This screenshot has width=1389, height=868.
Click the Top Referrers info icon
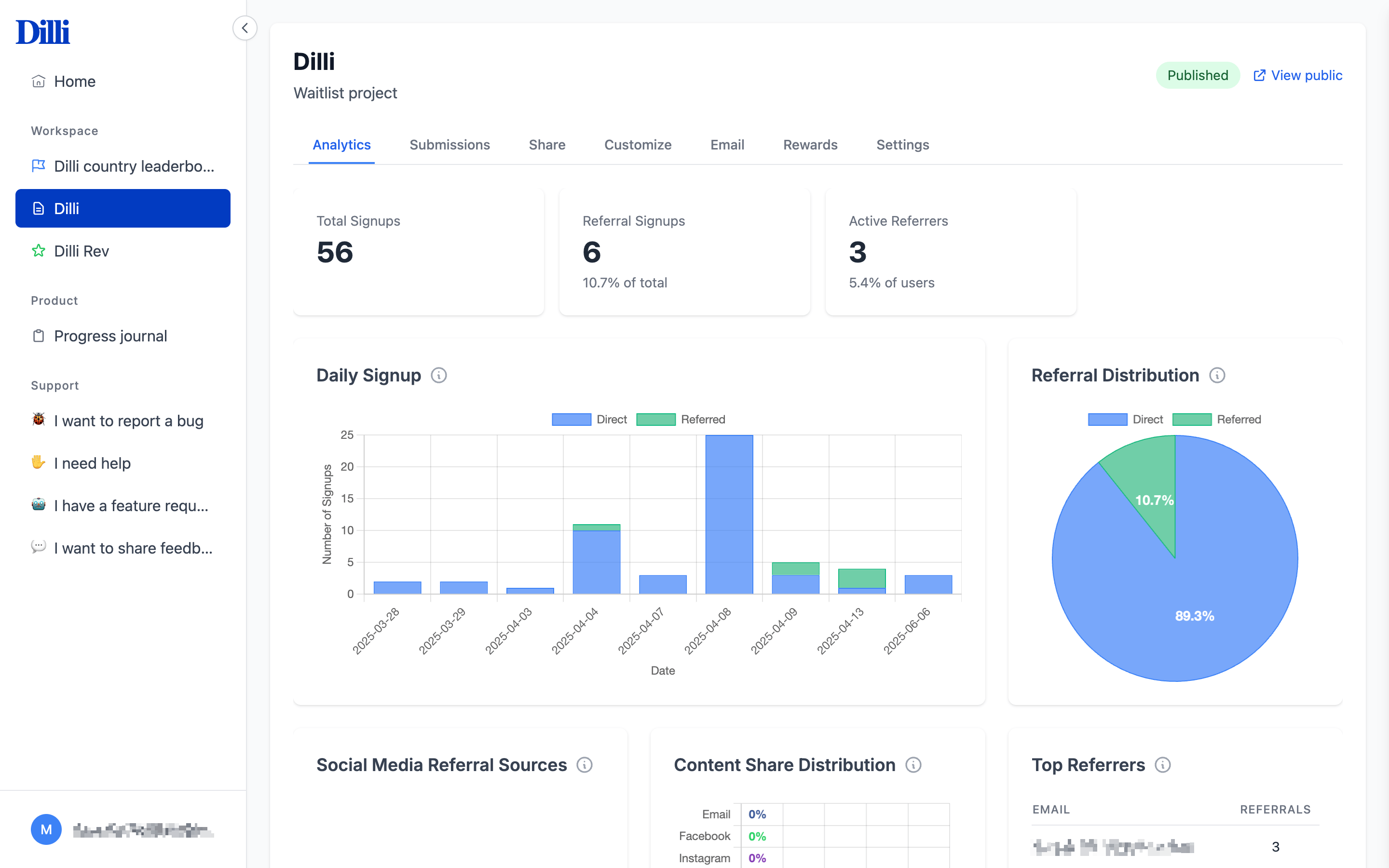click(x=1162, y=765)
